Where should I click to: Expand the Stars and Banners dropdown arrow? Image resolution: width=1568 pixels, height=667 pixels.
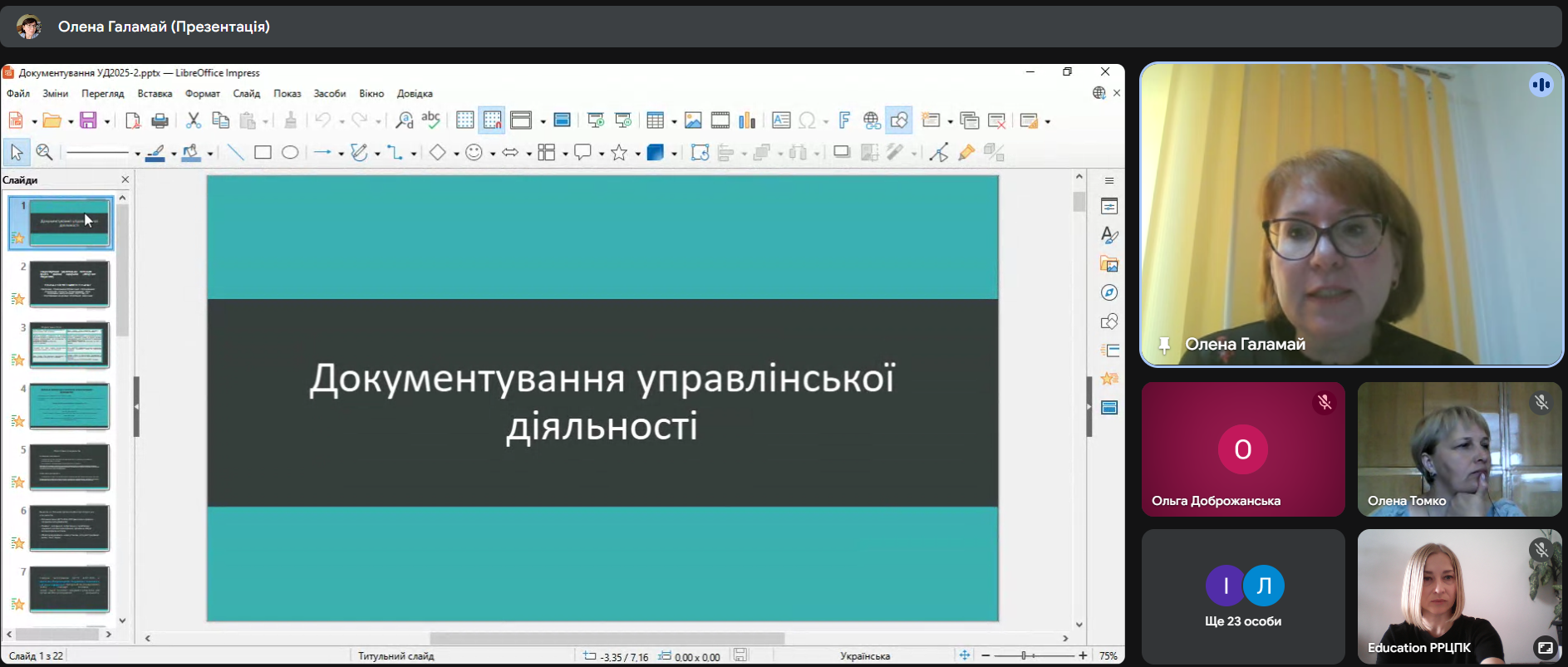click(x=637, y=154)
